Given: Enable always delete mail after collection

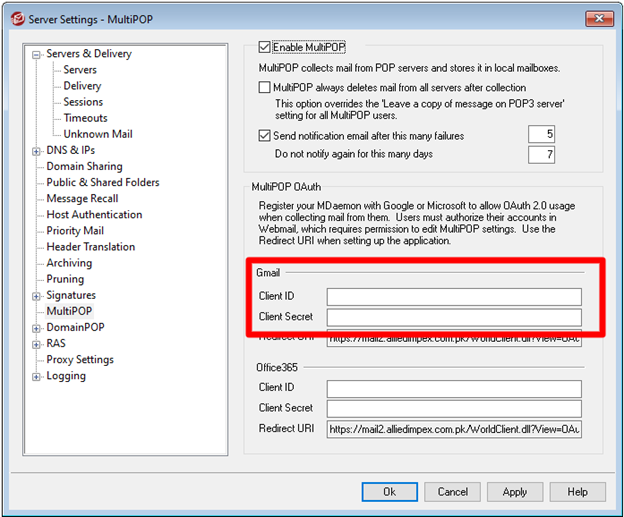Looking at the screenshot, I should tap(265, 88).
